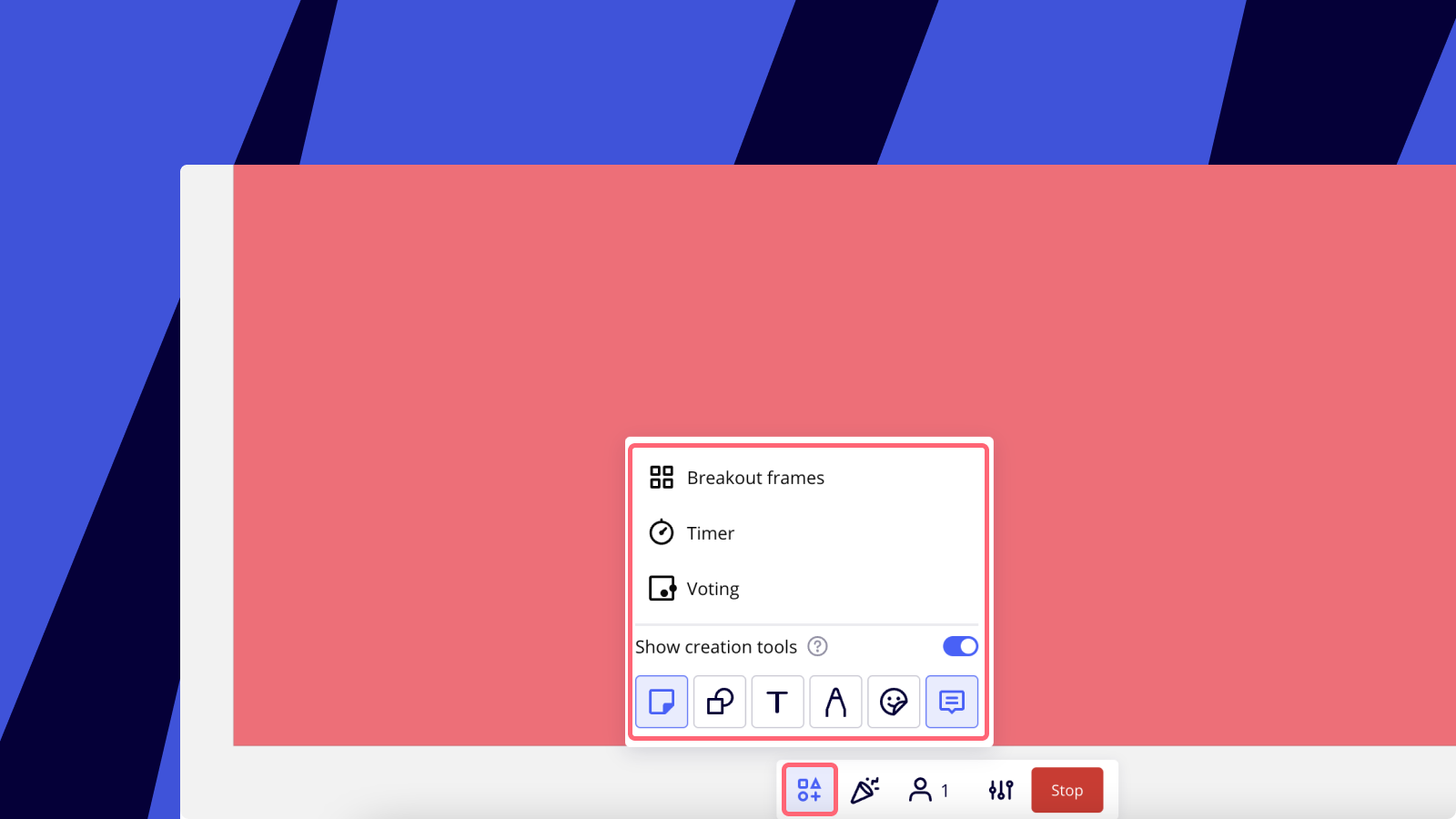Click the Timer stopwatch icon
Viewport: 1456px width, 819px height.
coord(662,532)
